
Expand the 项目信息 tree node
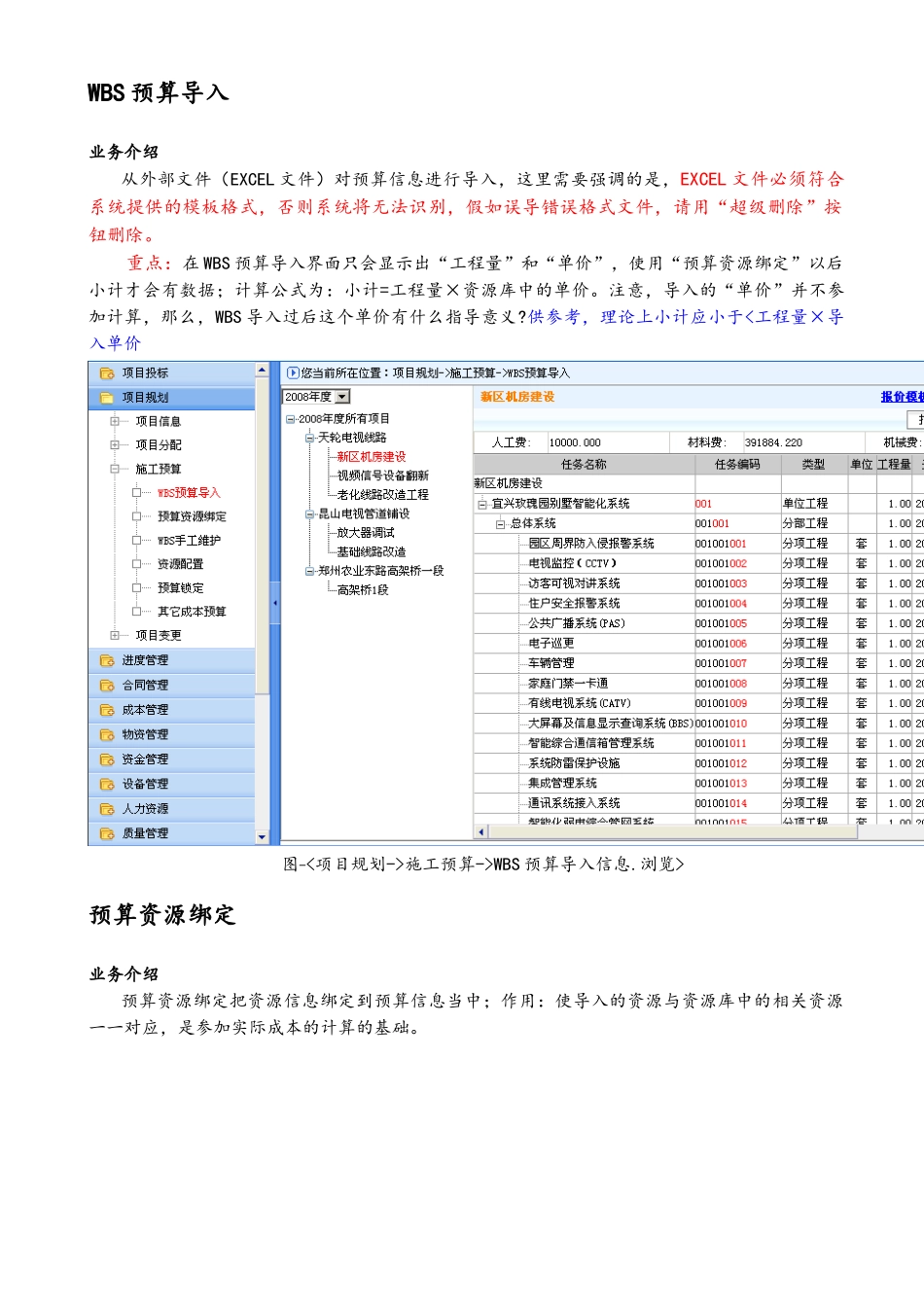point(114,421)
